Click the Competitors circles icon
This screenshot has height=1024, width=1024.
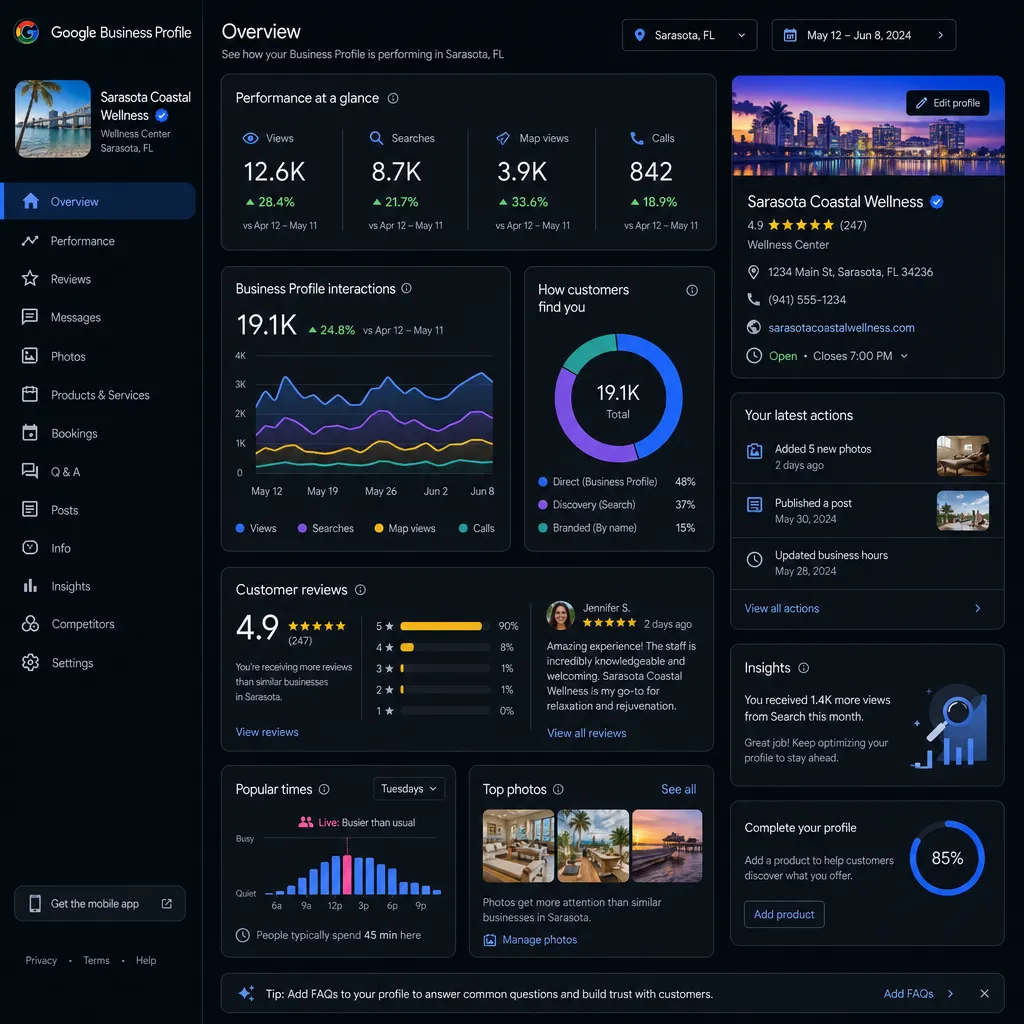[30, 624]
